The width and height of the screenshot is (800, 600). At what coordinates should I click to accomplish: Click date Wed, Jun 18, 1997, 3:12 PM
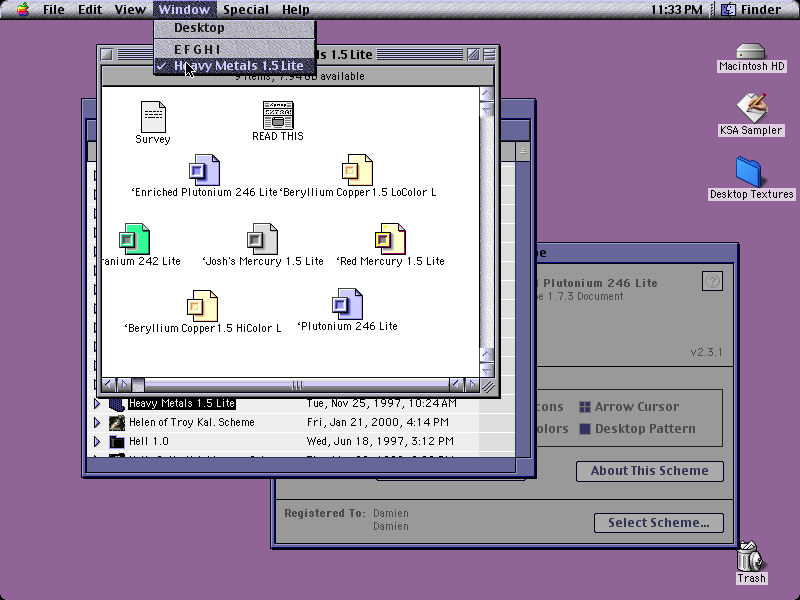(380, 441)
